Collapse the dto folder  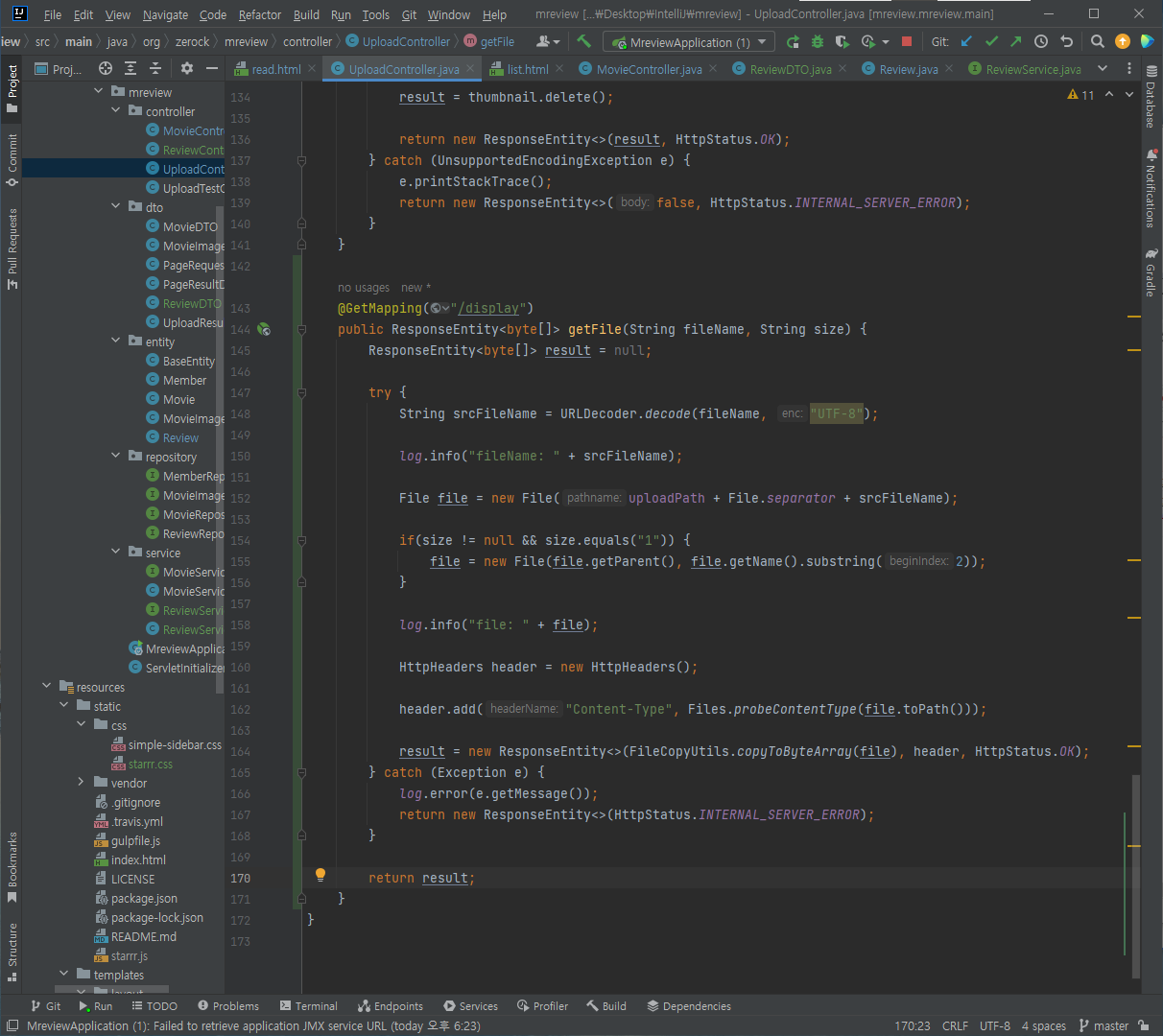116,207
